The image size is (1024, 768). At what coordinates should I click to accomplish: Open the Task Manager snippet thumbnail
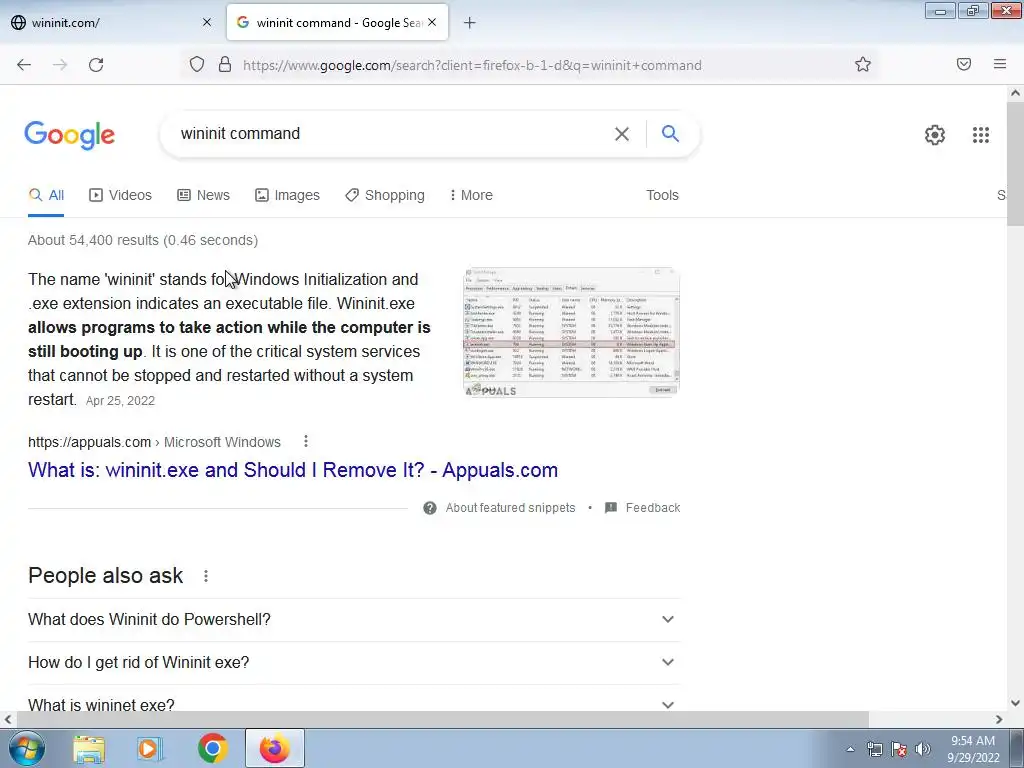(x=571, y=332)
